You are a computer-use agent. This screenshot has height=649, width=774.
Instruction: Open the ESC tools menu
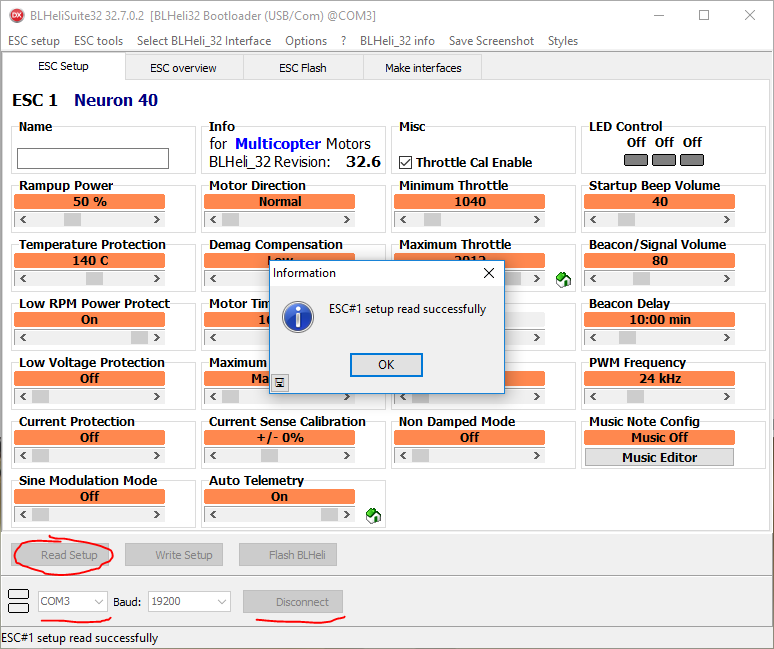(98, 41)
